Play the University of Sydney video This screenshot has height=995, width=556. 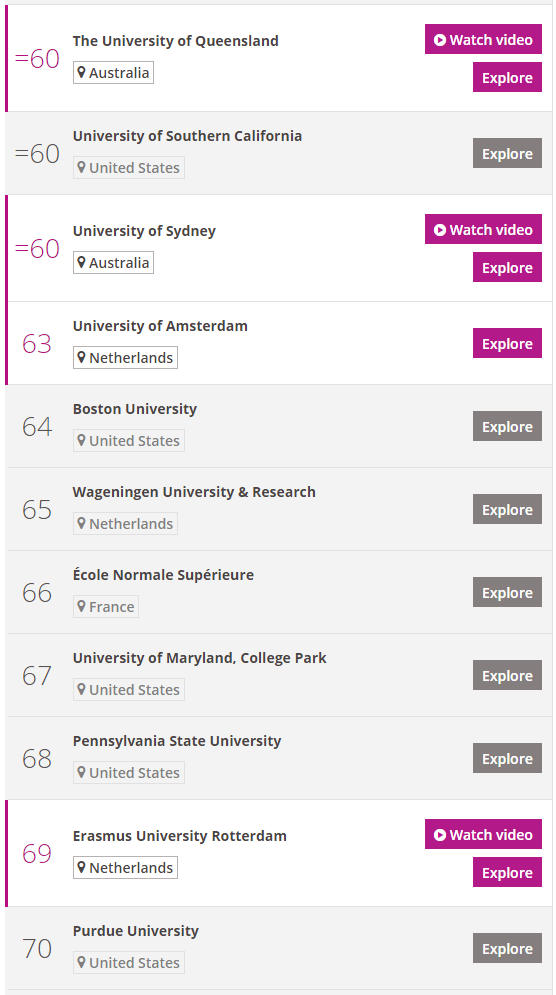click(x=483, y=229)
